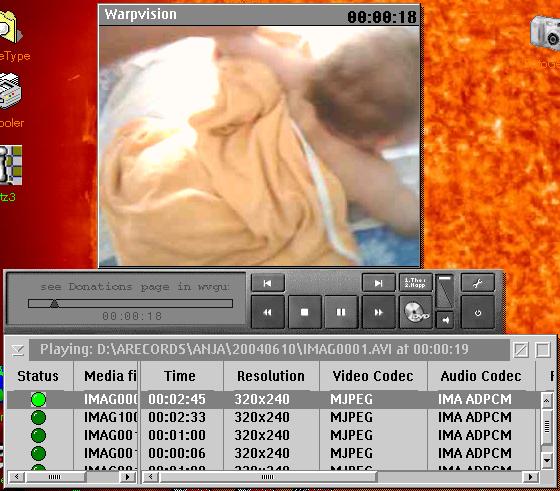Open settings with the wrench icon
The width and height of the screenshot is (560, 491).
tap(478, 283)
